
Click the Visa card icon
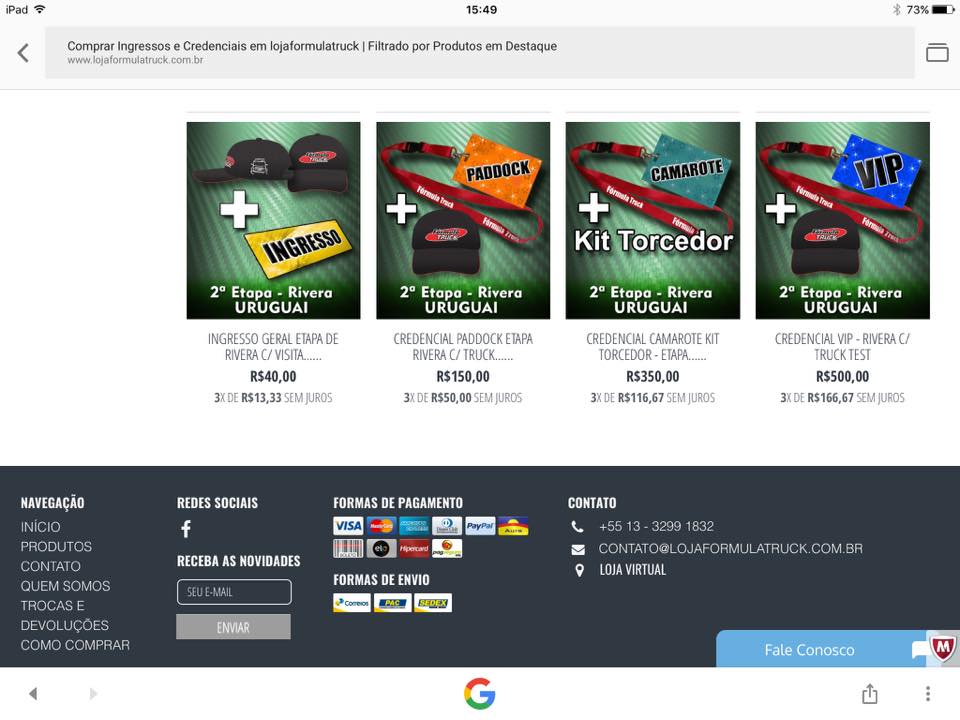pos(348,526)
